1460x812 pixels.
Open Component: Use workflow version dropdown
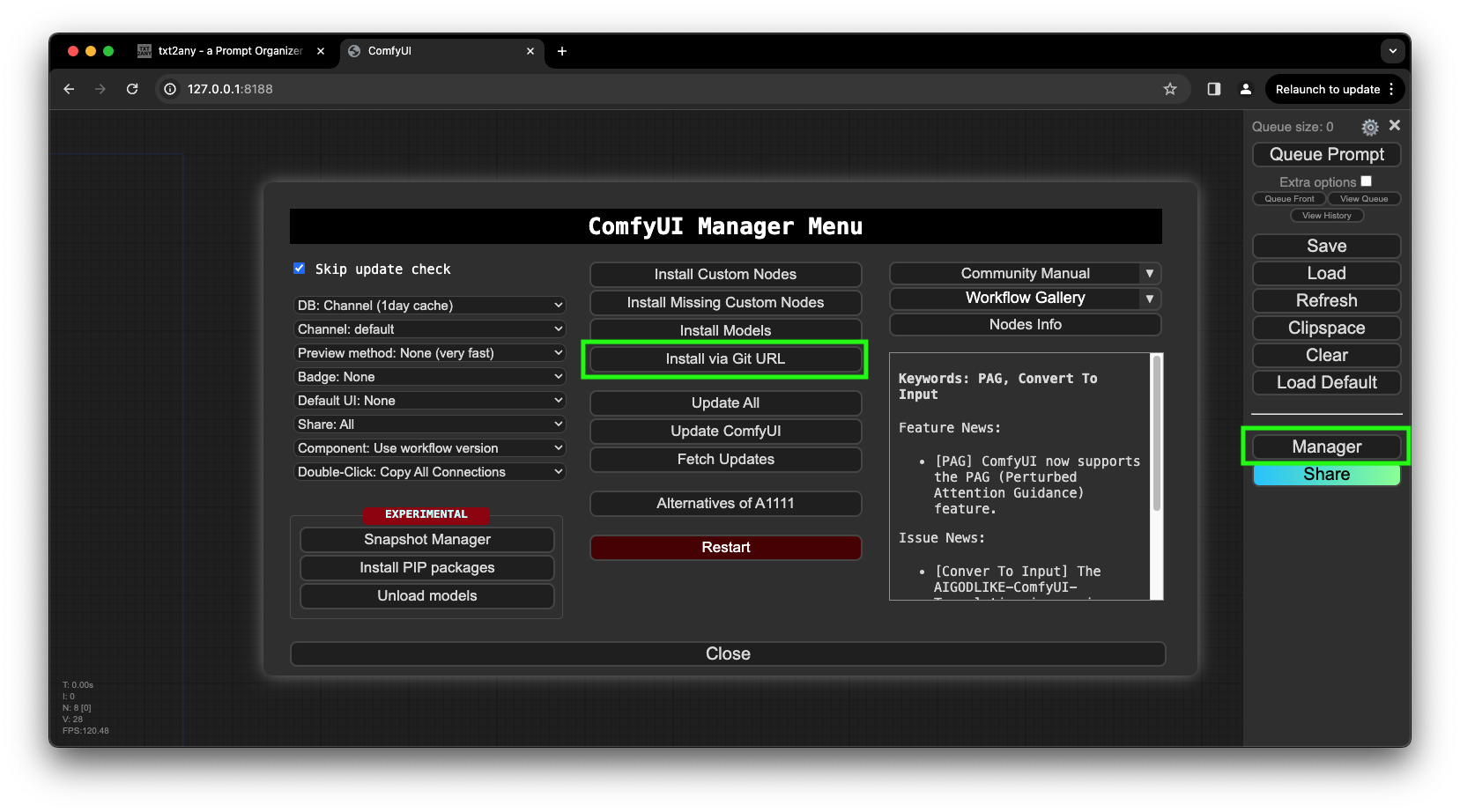[429, 448]
